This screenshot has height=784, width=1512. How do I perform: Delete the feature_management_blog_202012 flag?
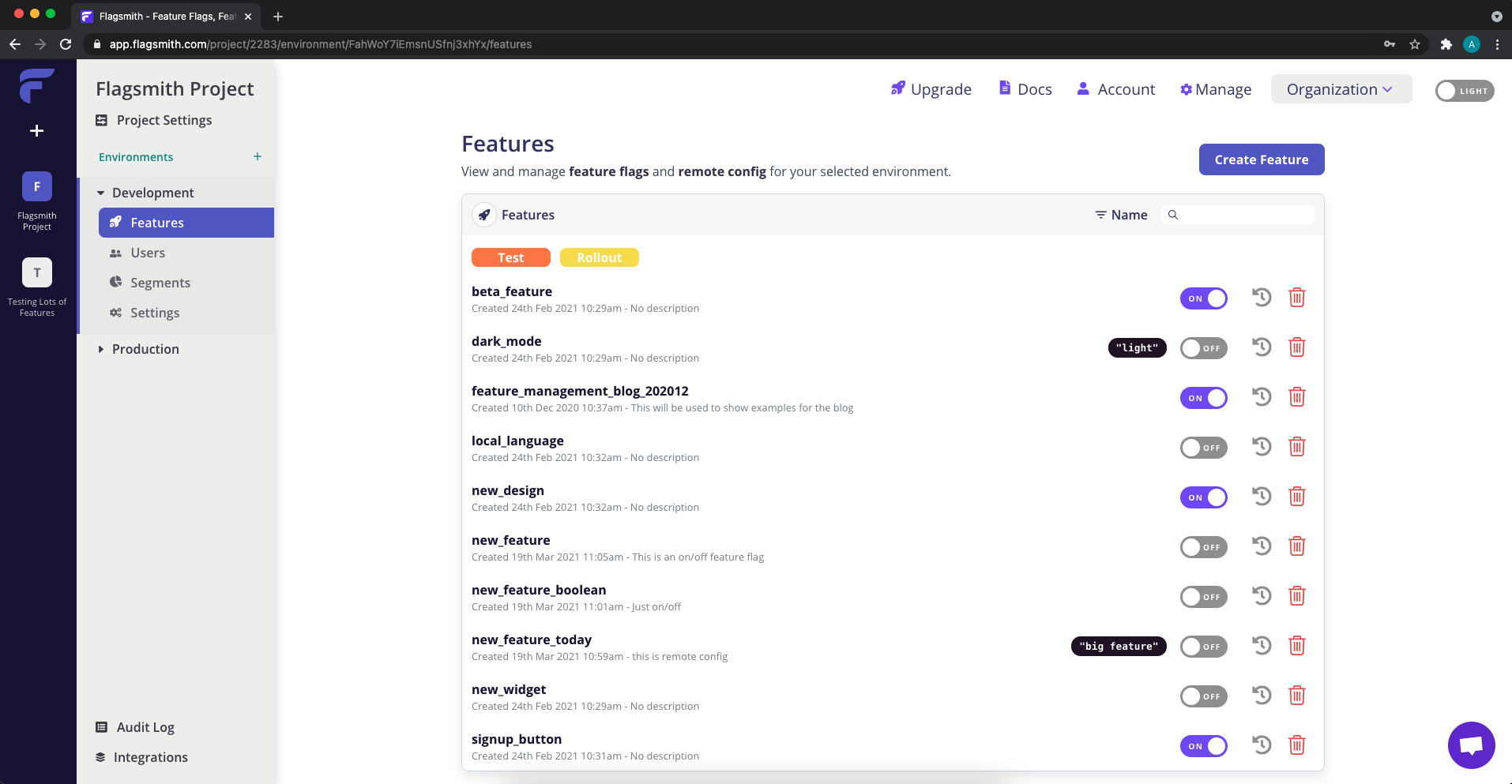click(x=1297, y=397)
